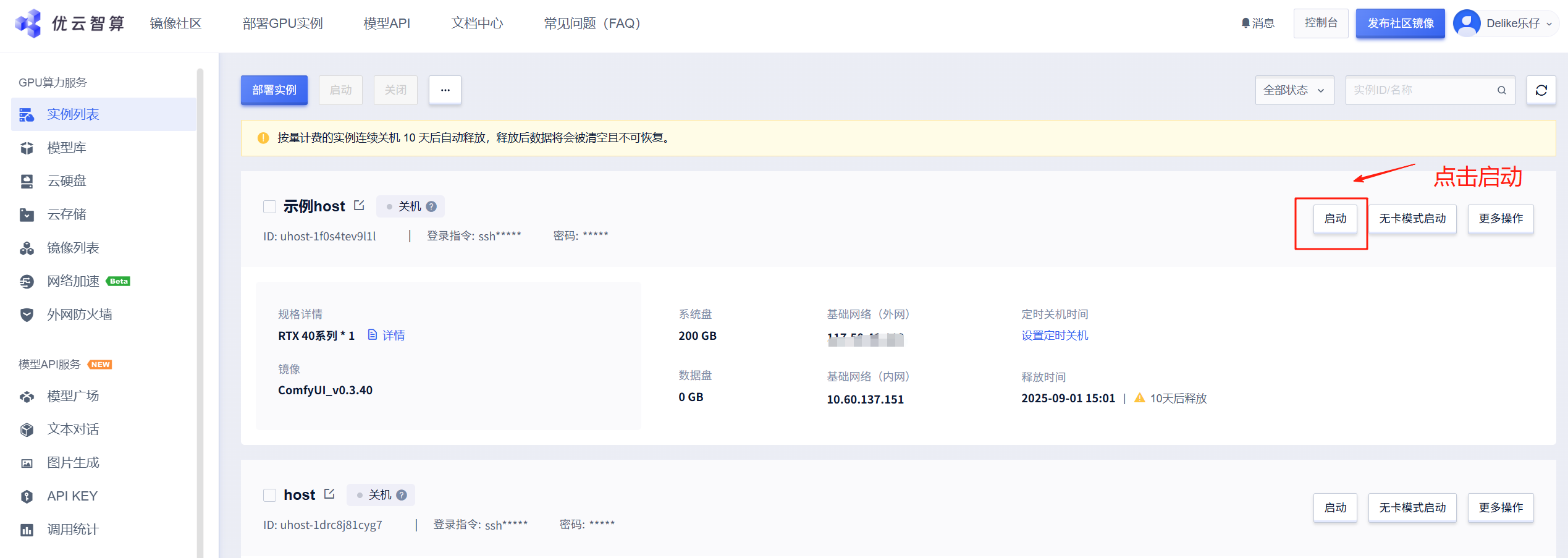This screenshot has width=1568, height=558.
Task: Click the 图片生成 image icon
Action: [27, 463]
